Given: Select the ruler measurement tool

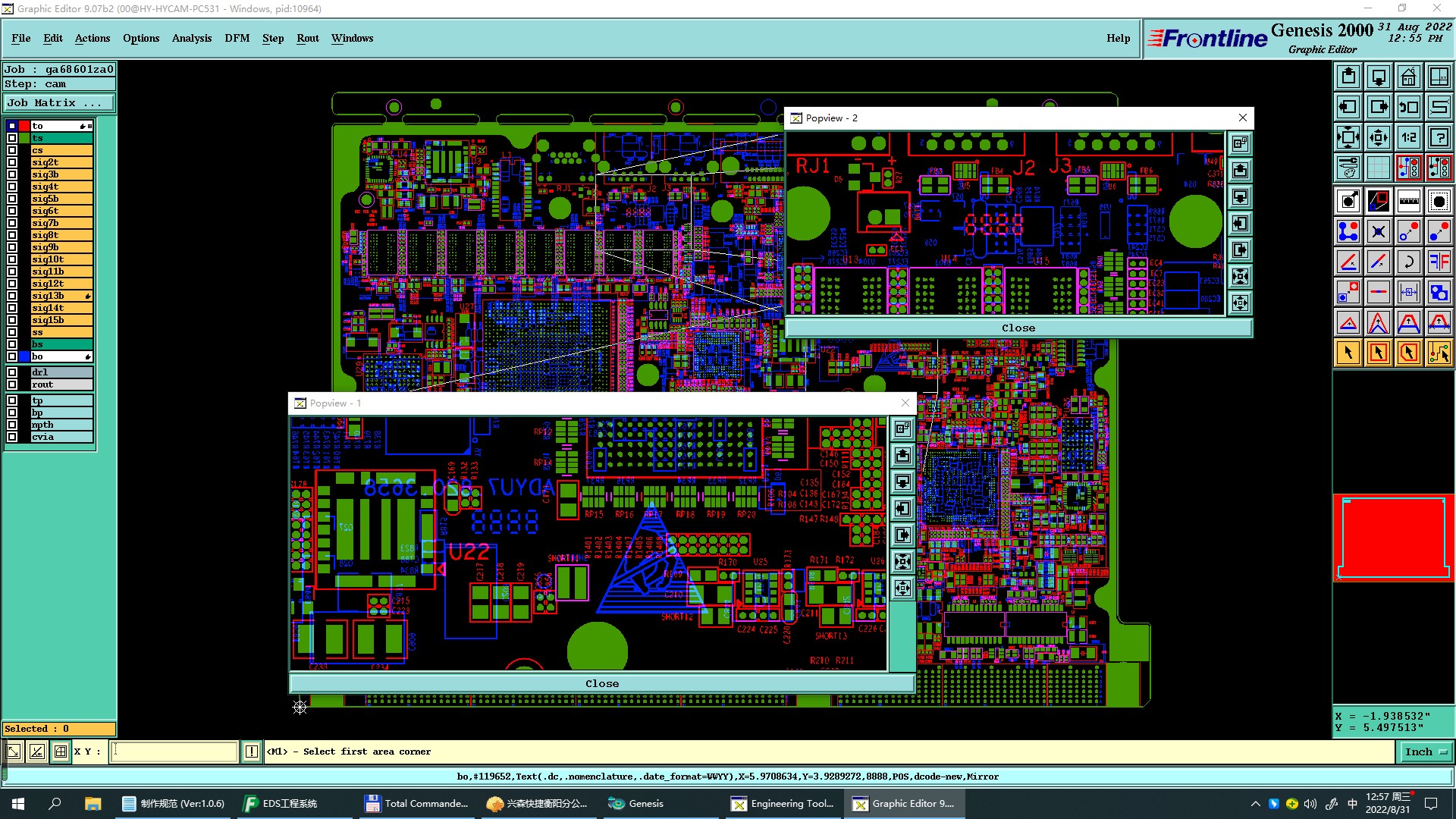Looking at the screenshot, I should tap(1408, 201).
